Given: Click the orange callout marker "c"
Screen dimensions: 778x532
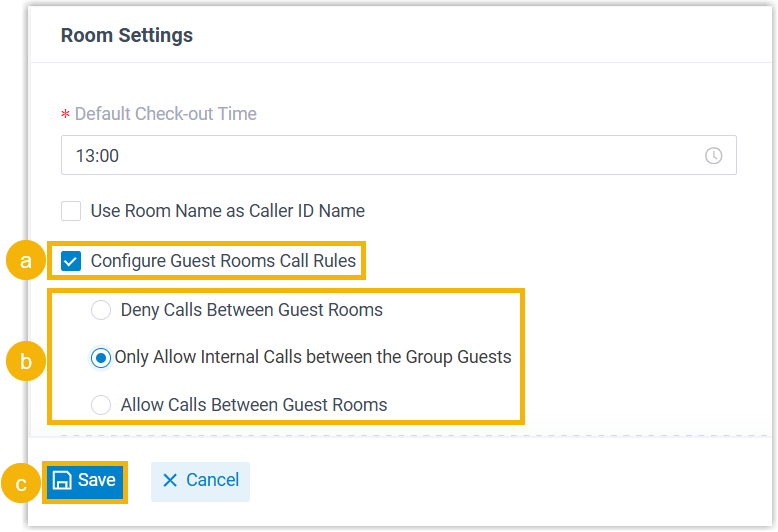Looking at the screenshot, I should [x=21, y=482].
